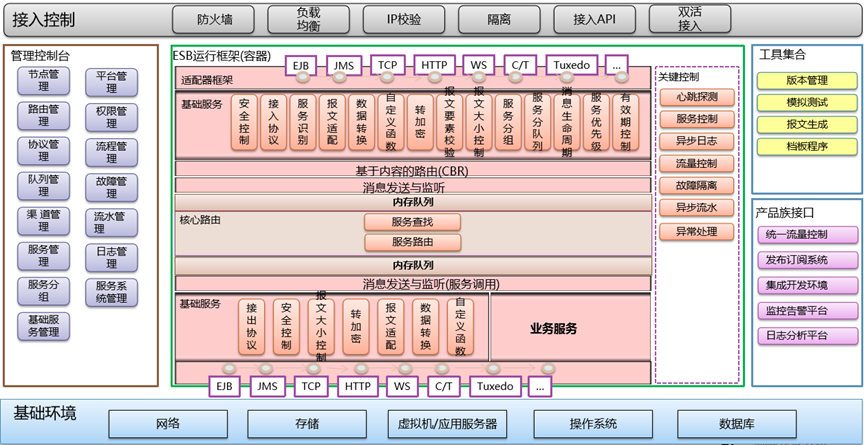864x445 pixels.
Task: Select the 业务服务 block
Action: click(x=570, y=327)
